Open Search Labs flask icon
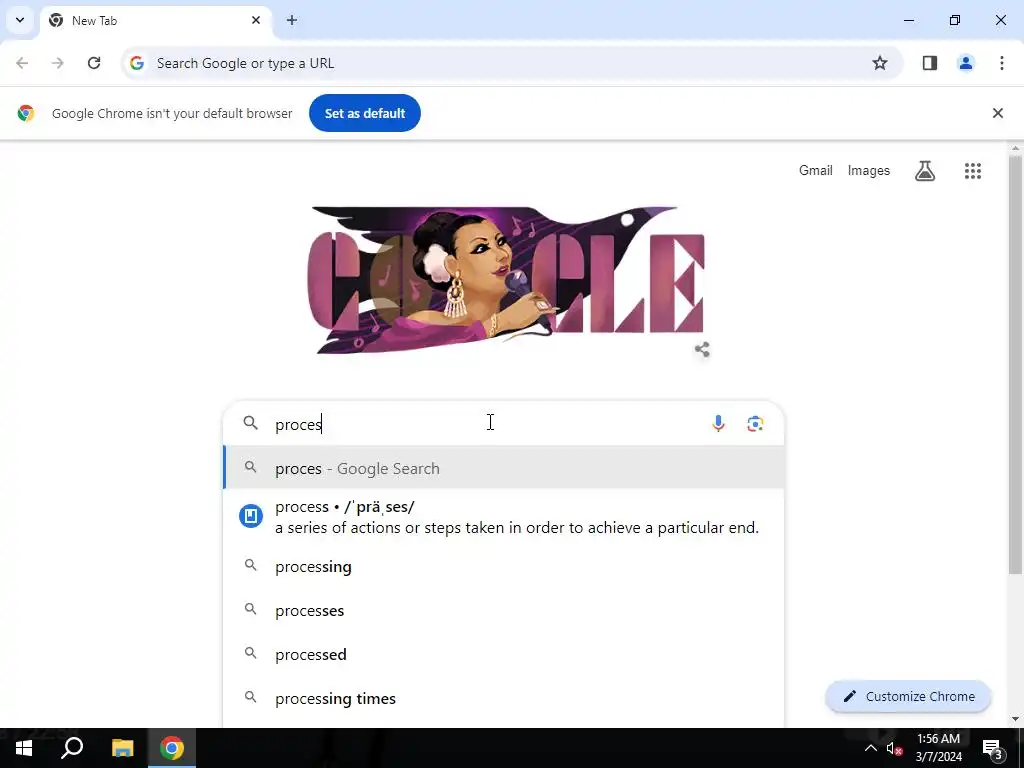 point(925,171)
